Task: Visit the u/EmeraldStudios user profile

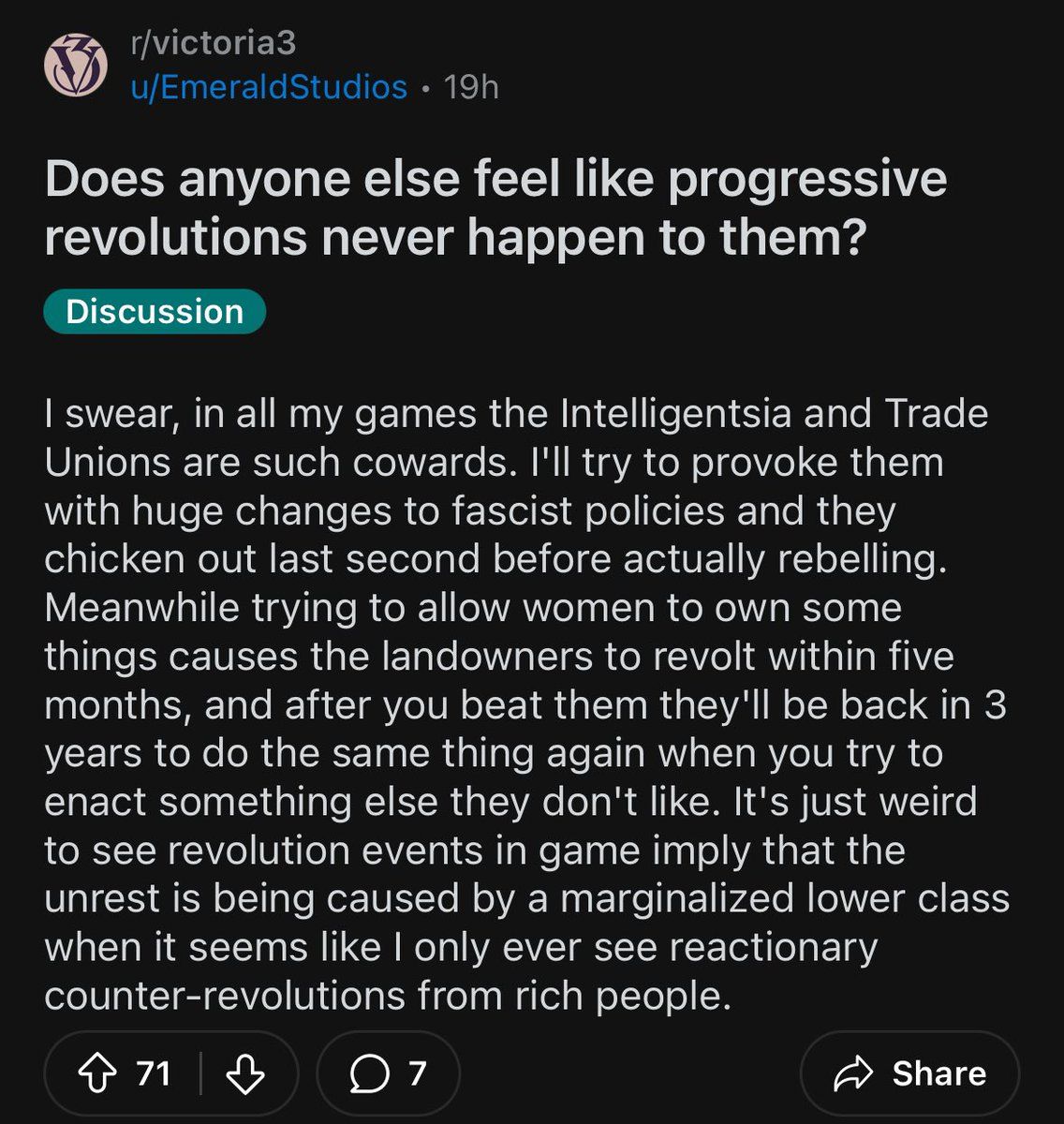Action: point(269,87)
